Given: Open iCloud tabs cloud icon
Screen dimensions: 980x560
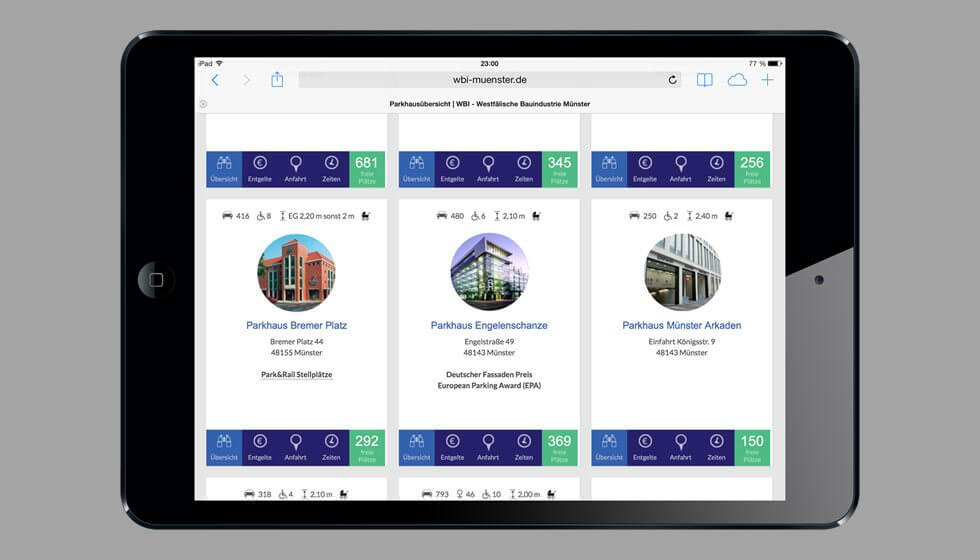Looking at the screenshot, I should (737, 80).
